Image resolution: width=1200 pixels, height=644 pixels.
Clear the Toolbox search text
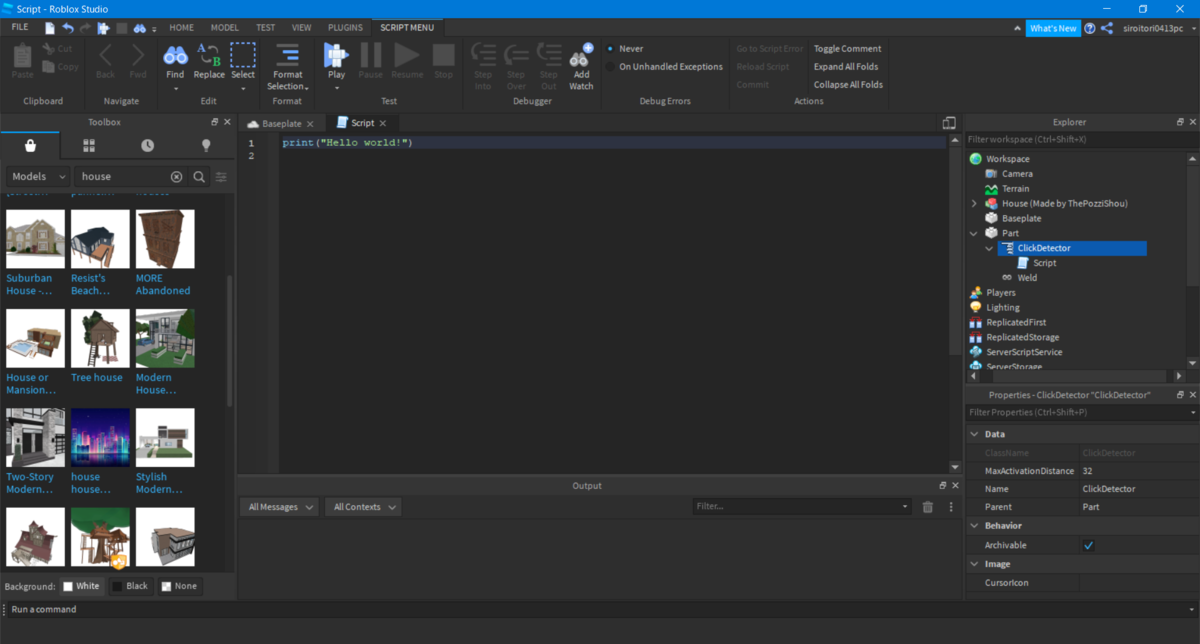tap(177, 177)
